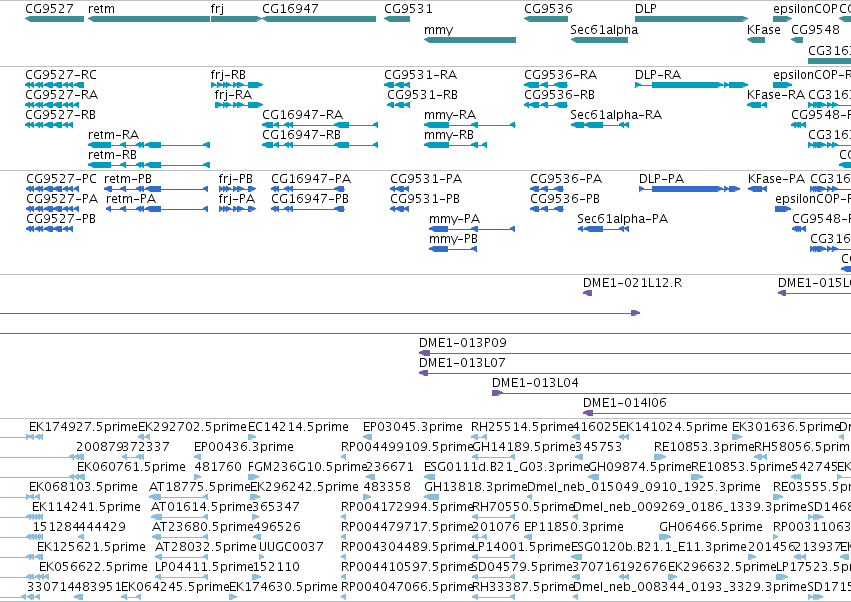Select the DLP-PA protein feature
Viewport: 851px width, 602px height.
(x=689, y=189)
